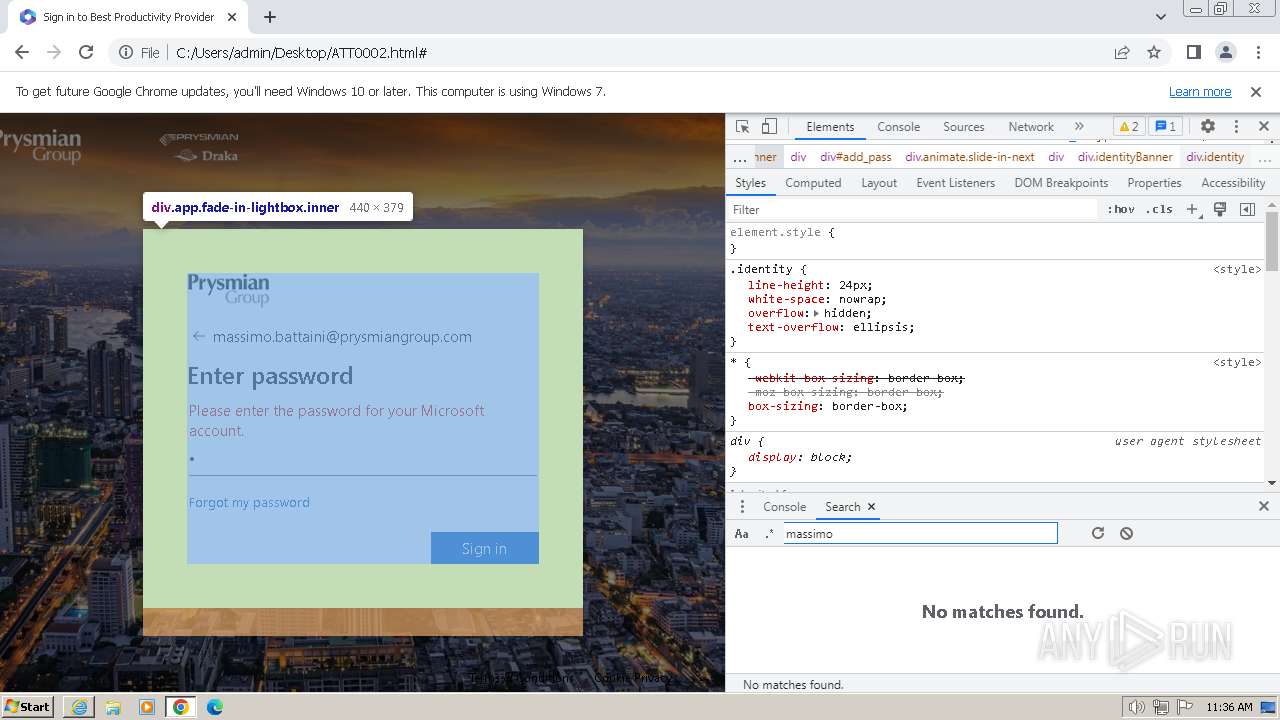The height and width of the screenshot is (720, 1280).
Task: Open DevTools settings gear
Action: [1208, 127]
